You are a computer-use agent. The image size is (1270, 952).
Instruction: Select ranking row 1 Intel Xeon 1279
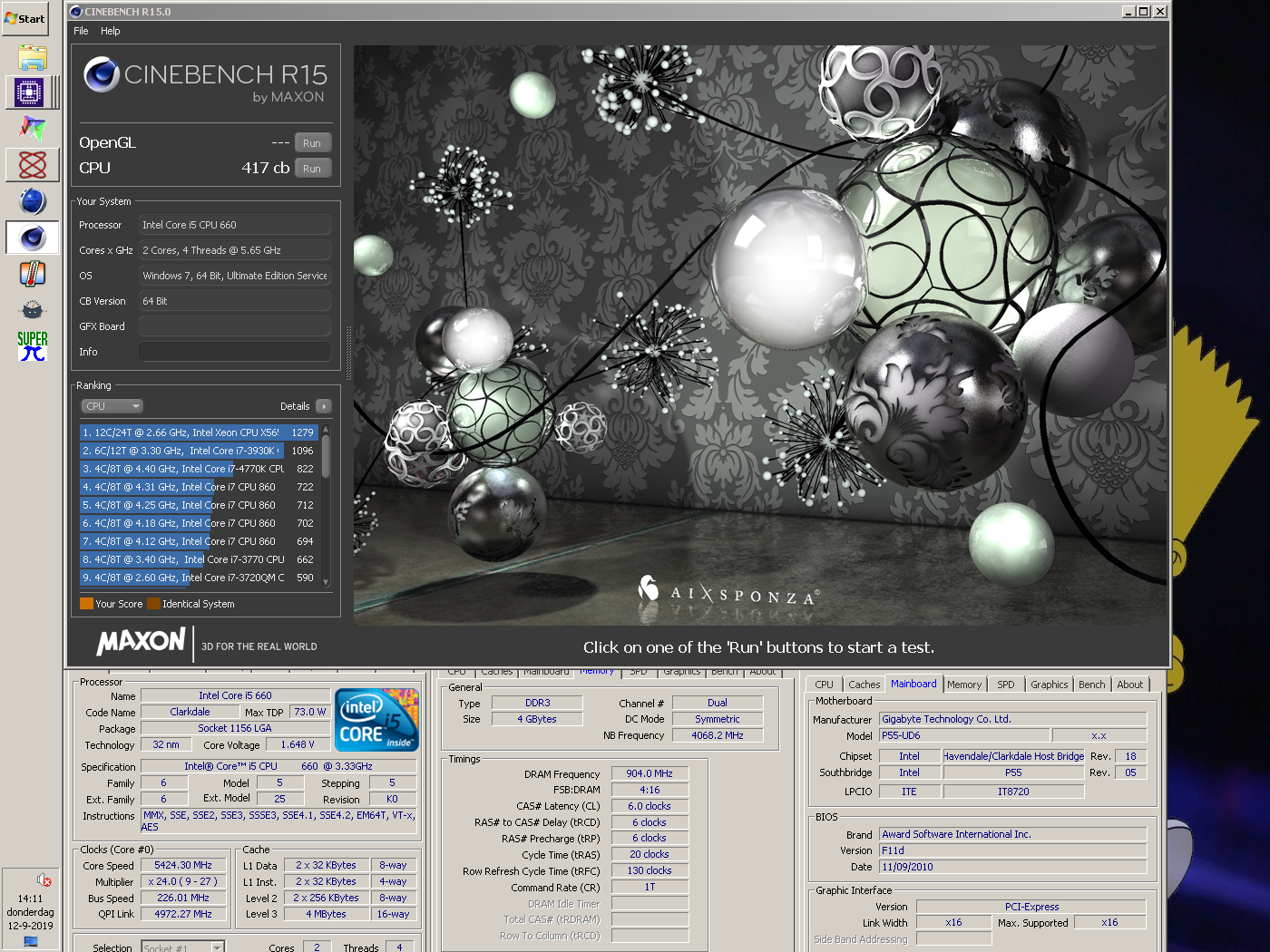tap(199, 432)
